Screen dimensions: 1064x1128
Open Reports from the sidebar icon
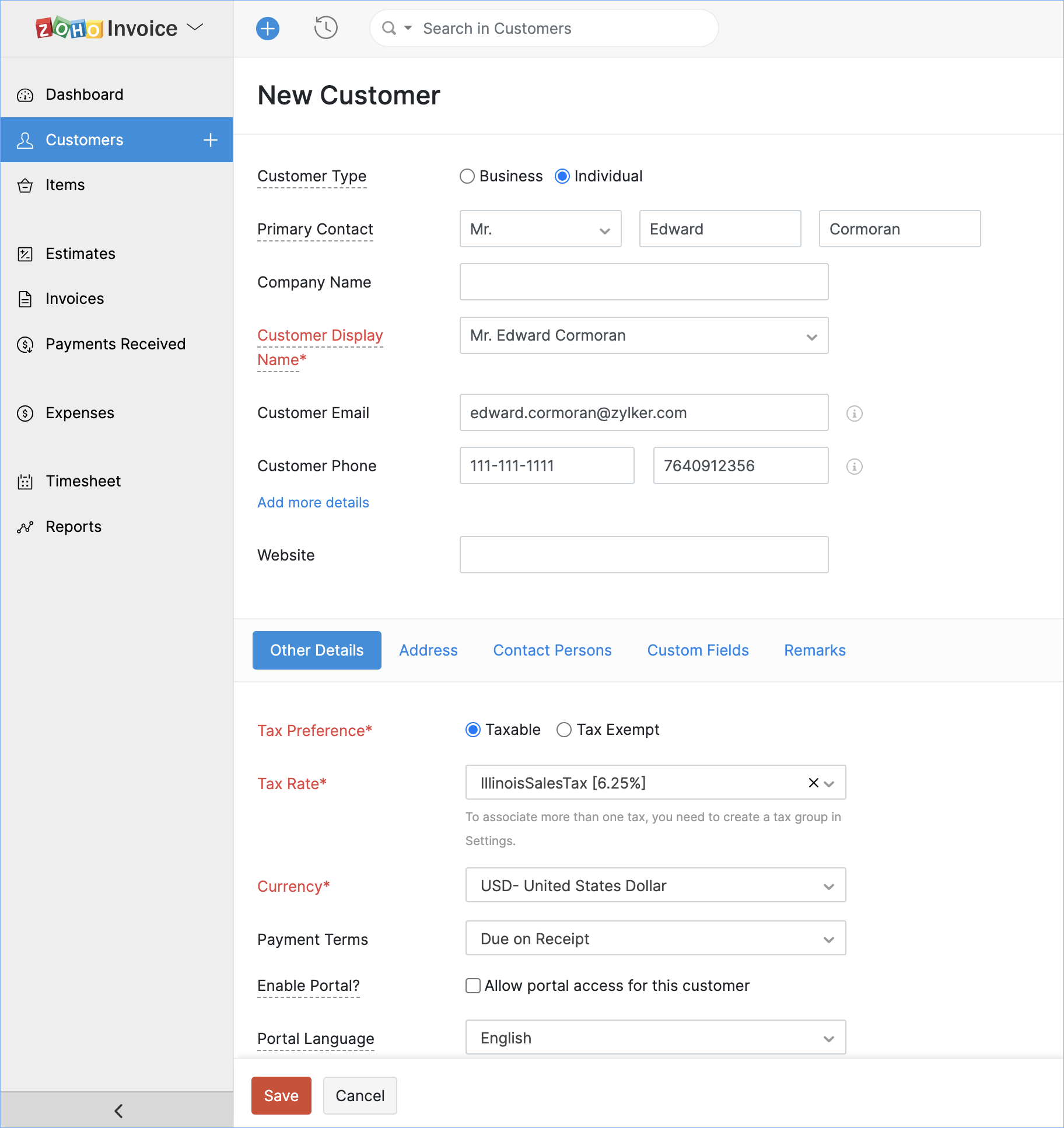pos(25,527)
